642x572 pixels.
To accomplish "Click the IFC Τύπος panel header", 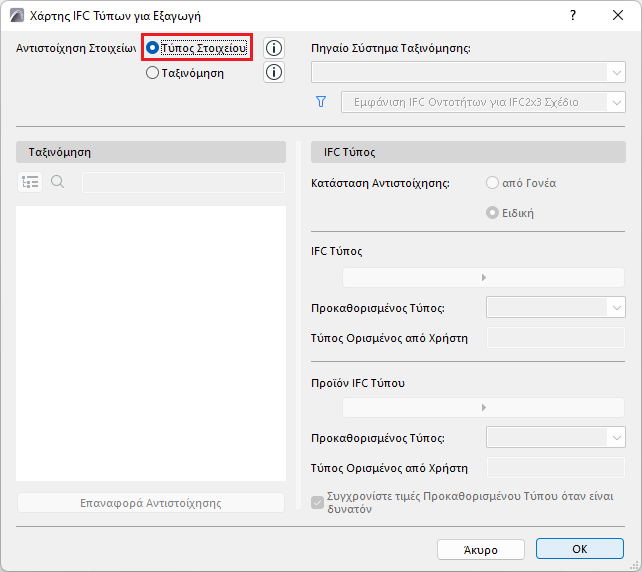I will pos(468,152).
